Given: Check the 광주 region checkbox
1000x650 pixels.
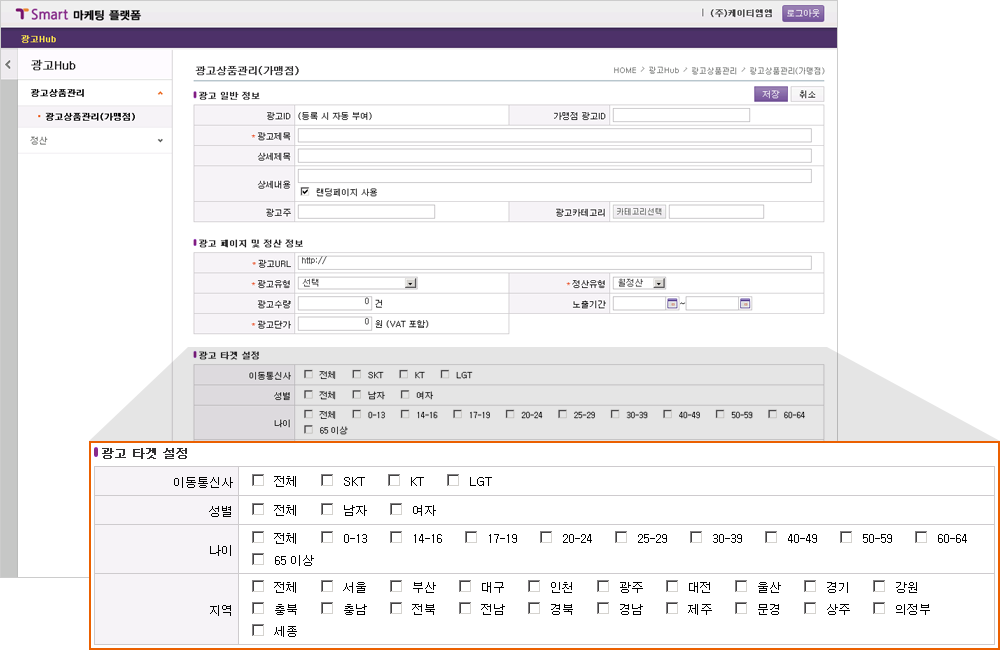Looking at the screenshot, I should point(603,586).
